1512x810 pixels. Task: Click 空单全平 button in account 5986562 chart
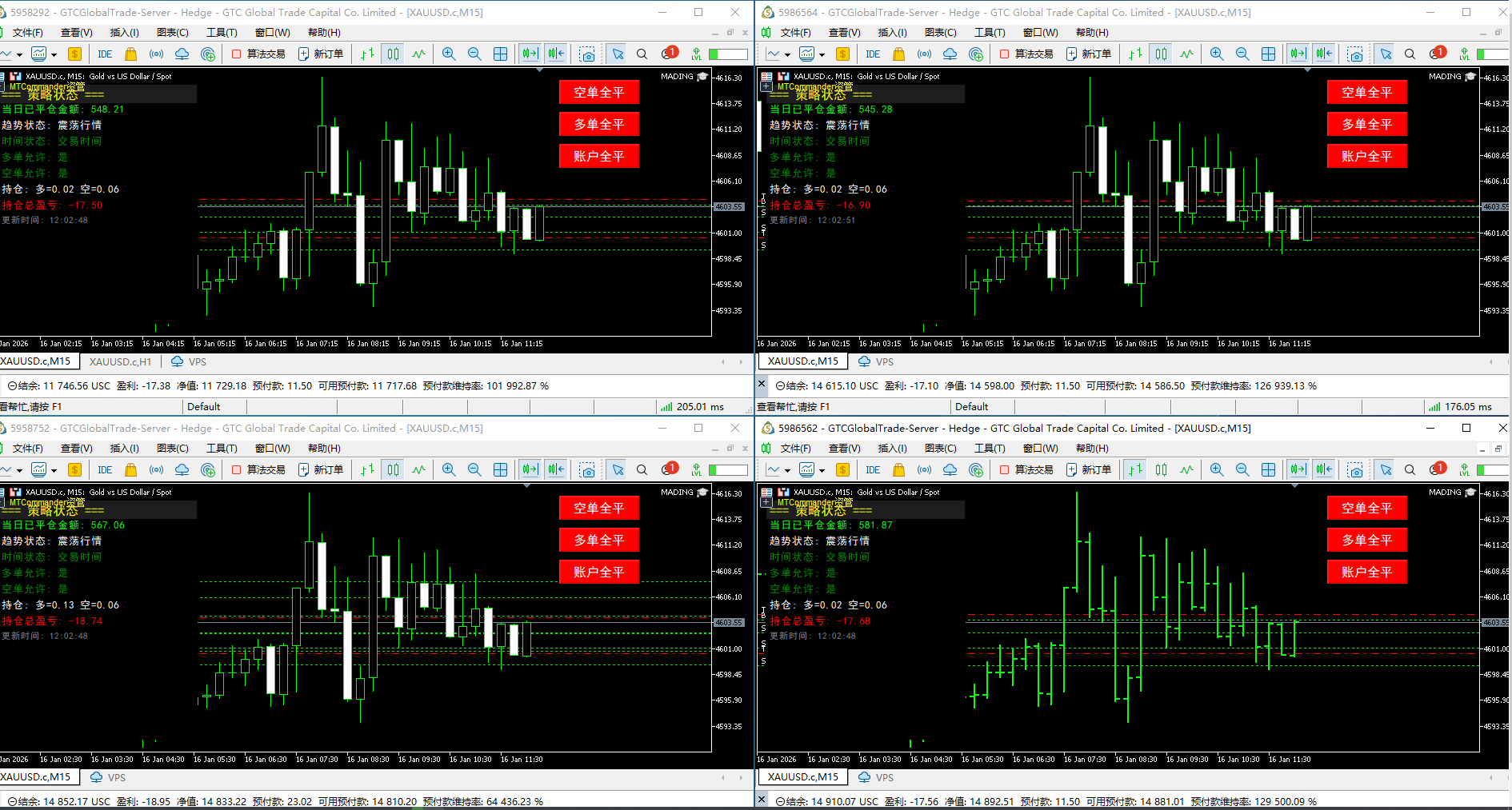tap(1366, 509)
